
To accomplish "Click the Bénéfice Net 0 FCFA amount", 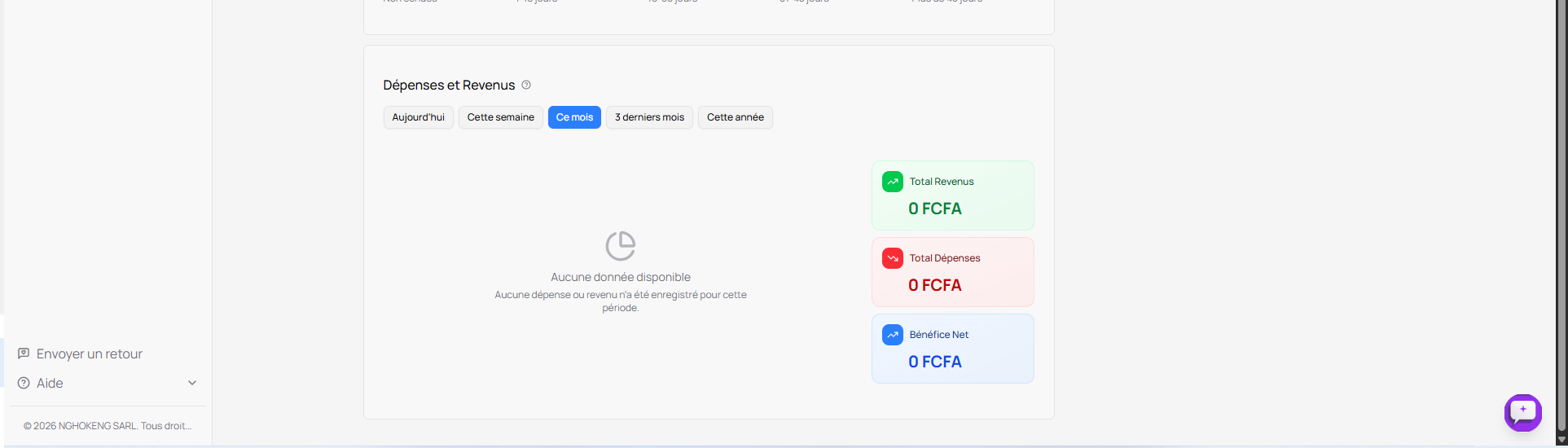I will (x=935, y=362).
